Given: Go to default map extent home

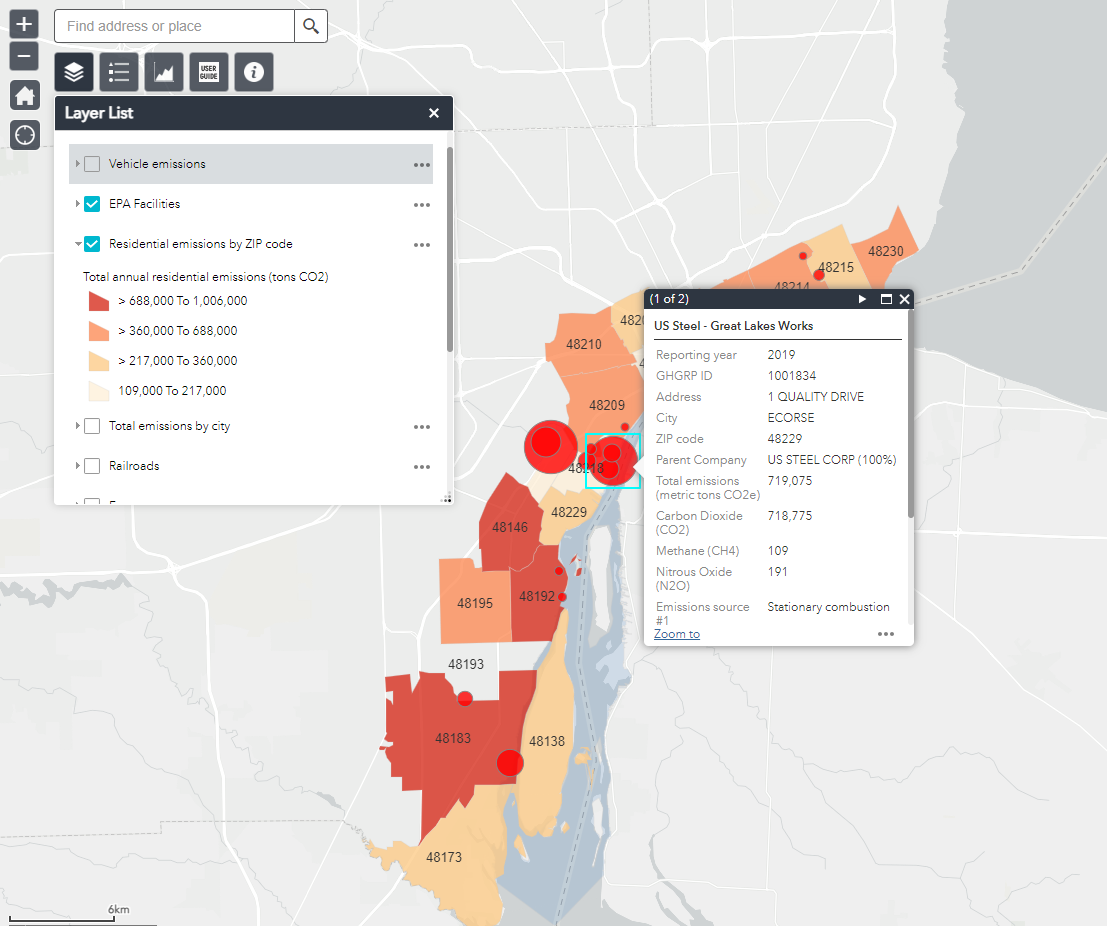Looking at the screenshot, I should click(x=24, y=96).
